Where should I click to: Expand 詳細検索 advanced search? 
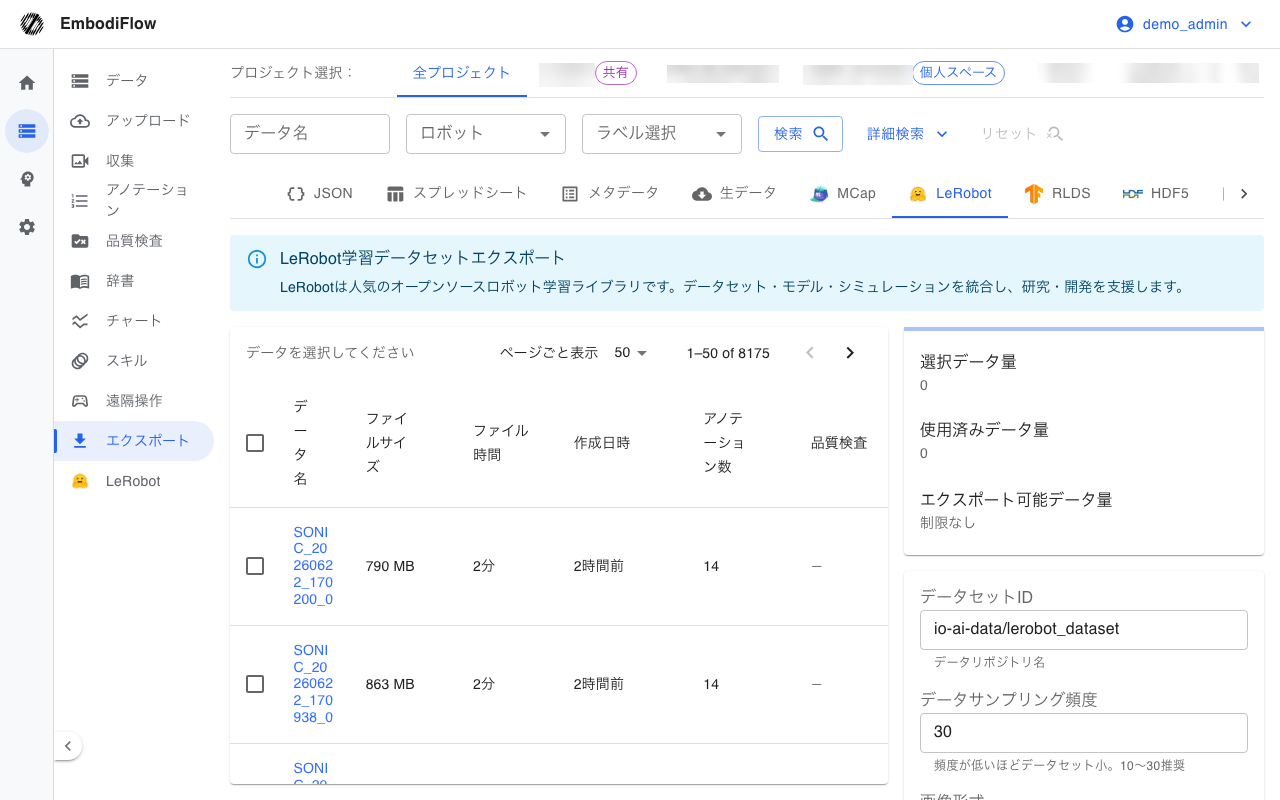(907, 134)
